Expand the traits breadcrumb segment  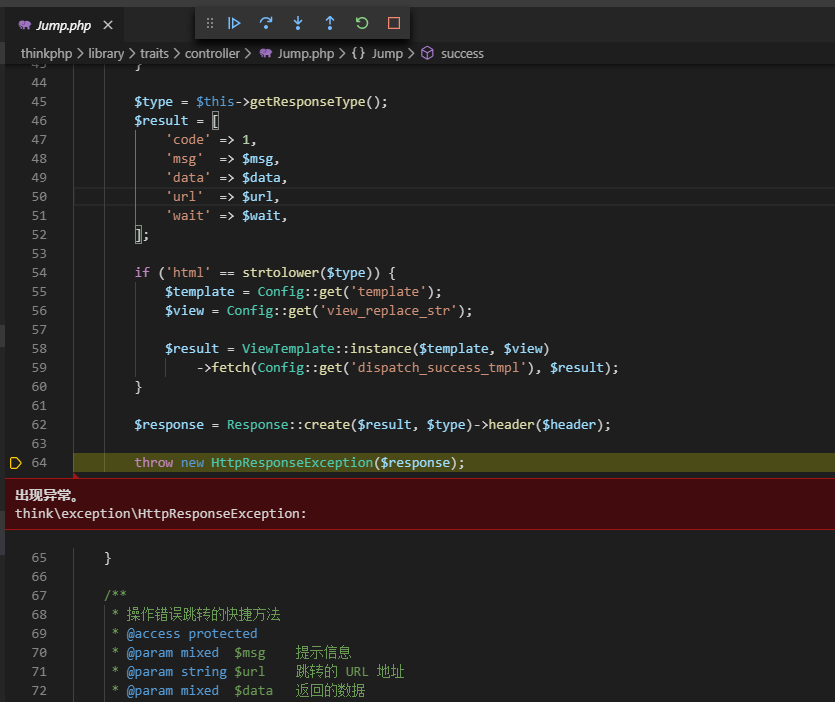pyautogui.click(x=154, y=53)
